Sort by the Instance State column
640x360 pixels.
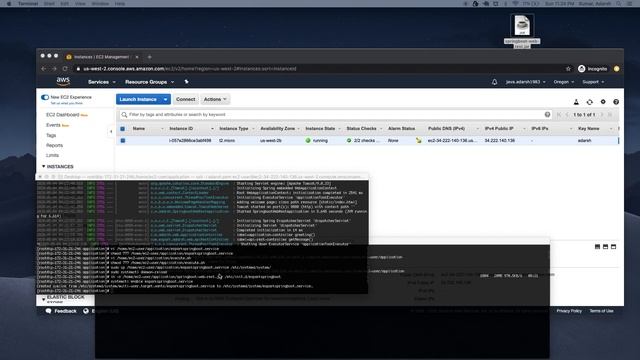[320, 129]
